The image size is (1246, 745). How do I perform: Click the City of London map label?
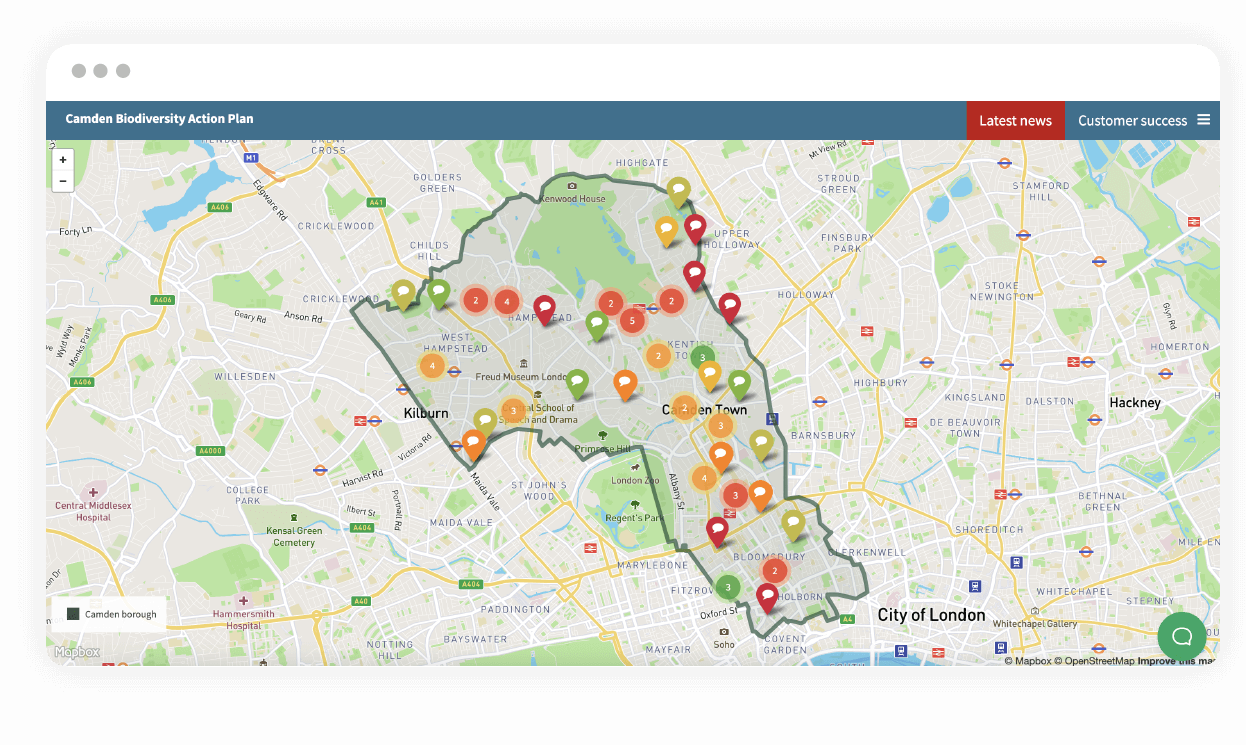[931, 615]
